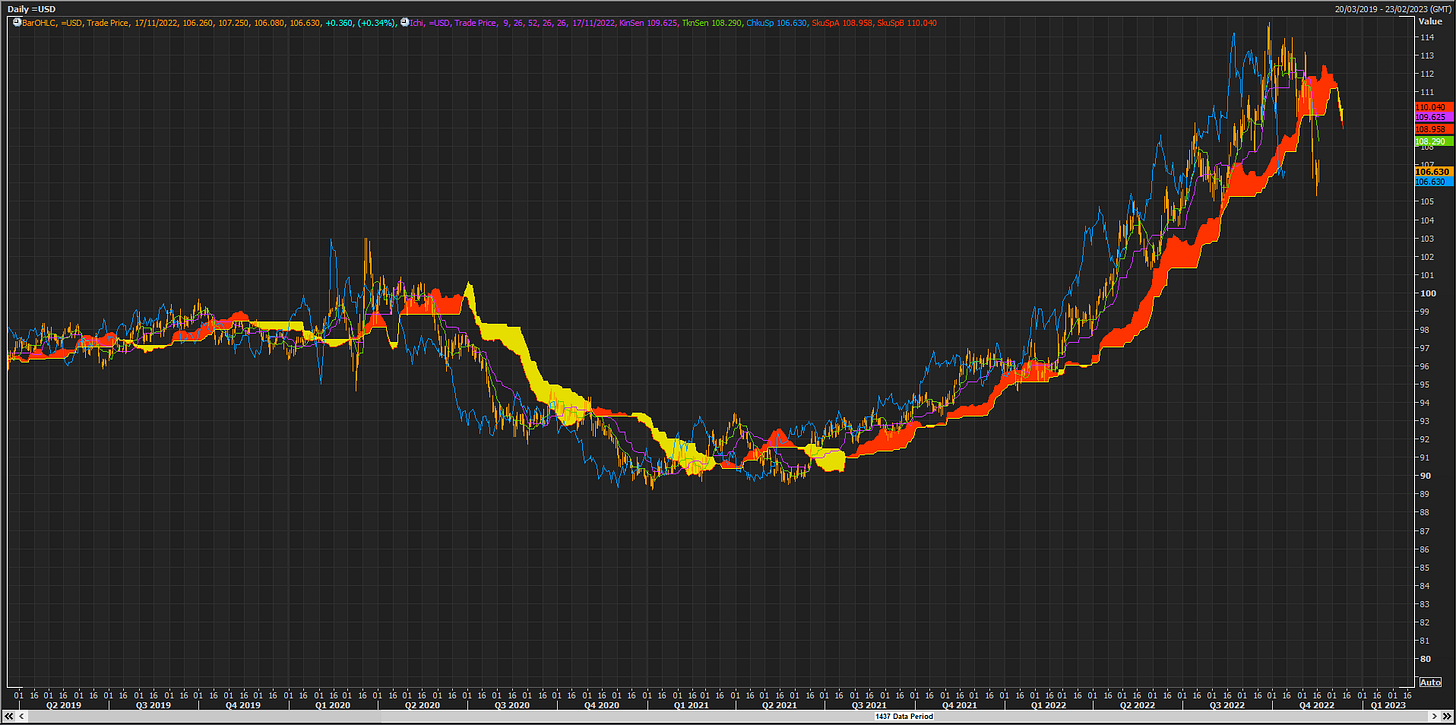Click the SkuSpB 110.040 legend entry
The image size is (1456, 725).
point(908,22)
